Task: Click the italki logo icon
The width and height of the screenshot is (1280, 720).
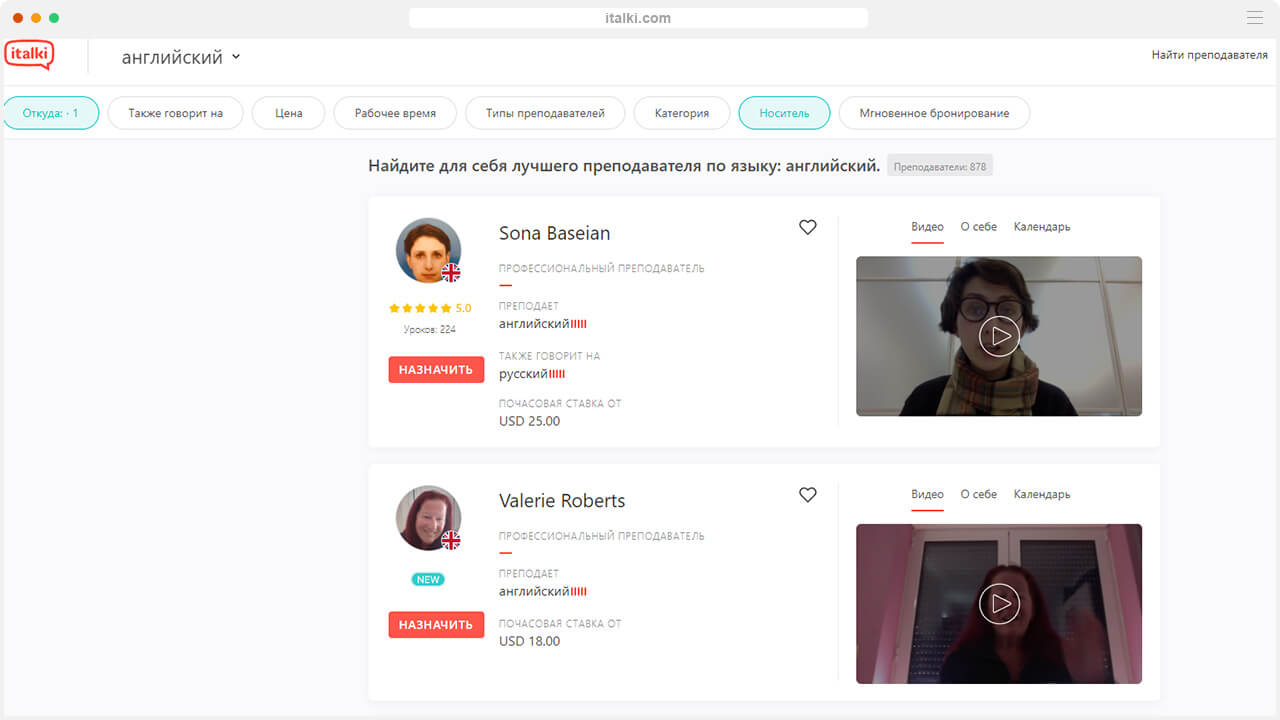Action: 29,55
